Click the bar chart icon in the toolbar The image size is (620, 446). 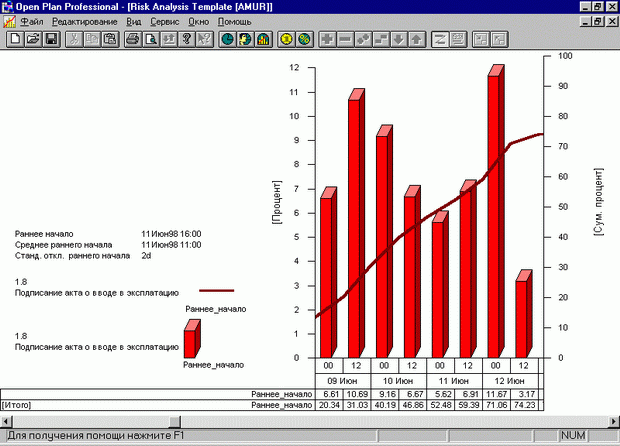tap(262, 39)
